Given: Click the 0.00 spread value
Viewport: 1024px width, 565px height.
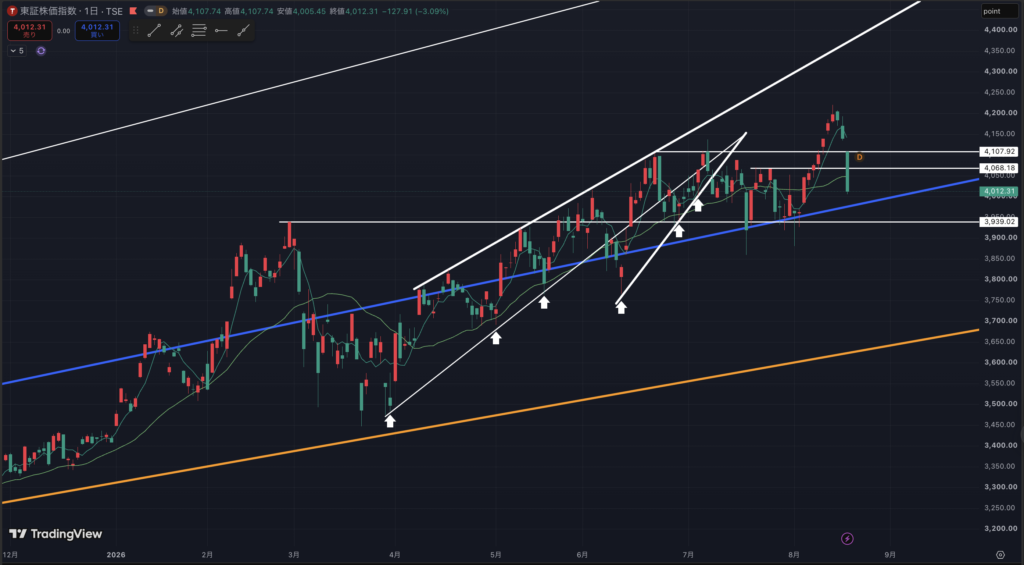Looking at the screenshot, I should 63,31.
